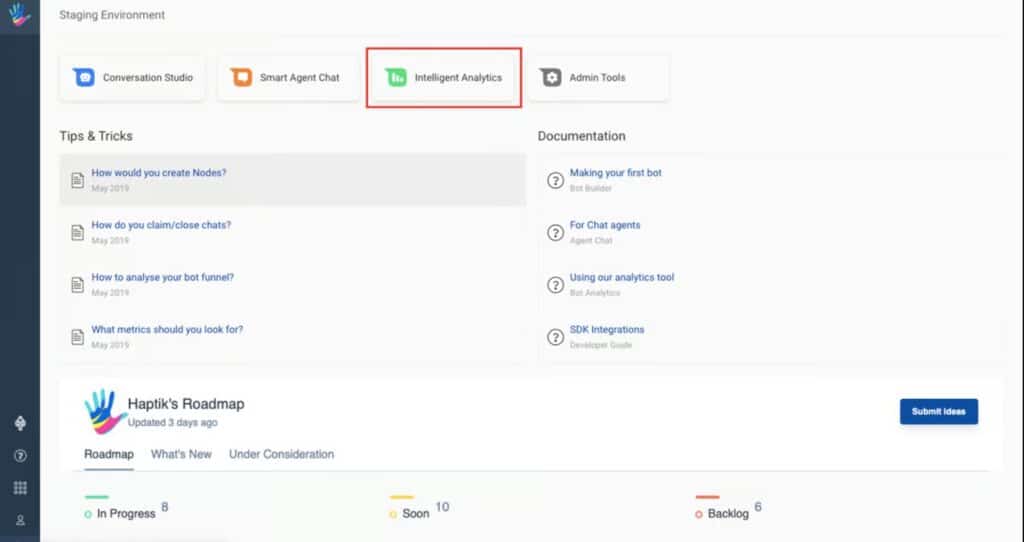This screenshot has height=542, width=1024.
Task: Open "Making your first bot" documentation
Action: pyautogui.click(x=615, y=173)
